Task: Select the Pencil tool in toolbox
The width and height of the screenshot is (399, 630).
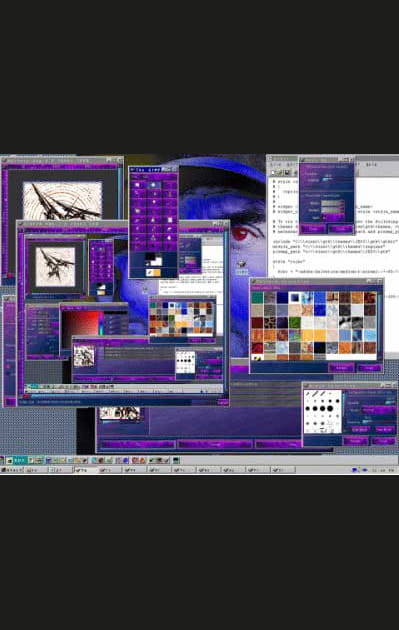Action: 137,228
